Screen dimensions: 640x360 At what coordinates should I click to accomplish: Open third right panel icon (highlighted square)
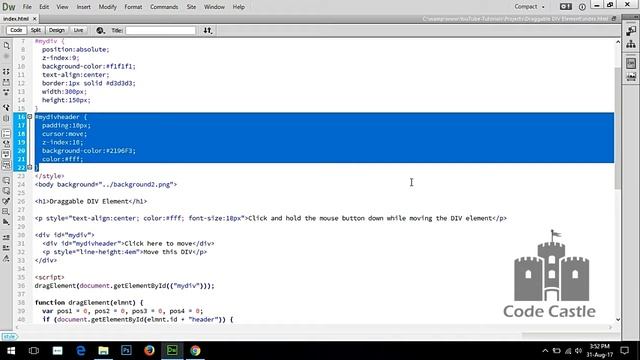631,63
